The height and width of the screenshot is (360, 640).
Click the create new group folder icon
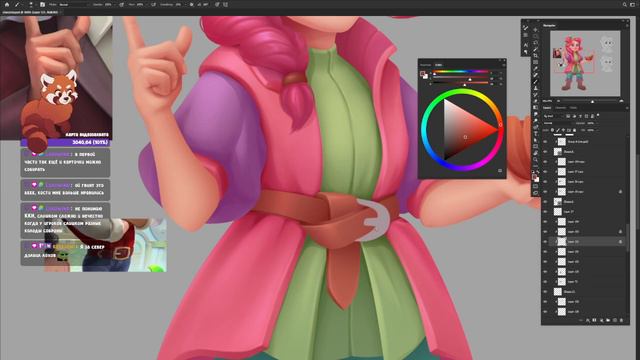(x=608, y=320)
